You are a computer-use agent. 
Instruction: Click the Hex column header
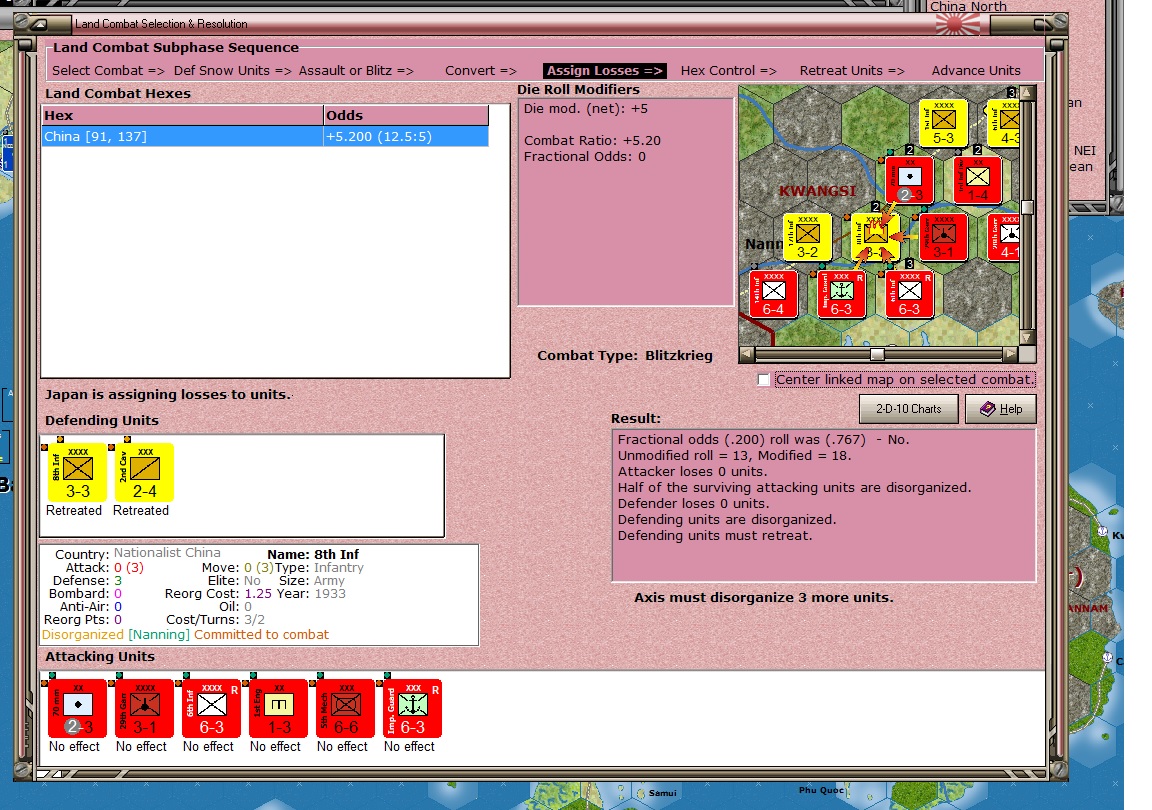tap(182, 115)
